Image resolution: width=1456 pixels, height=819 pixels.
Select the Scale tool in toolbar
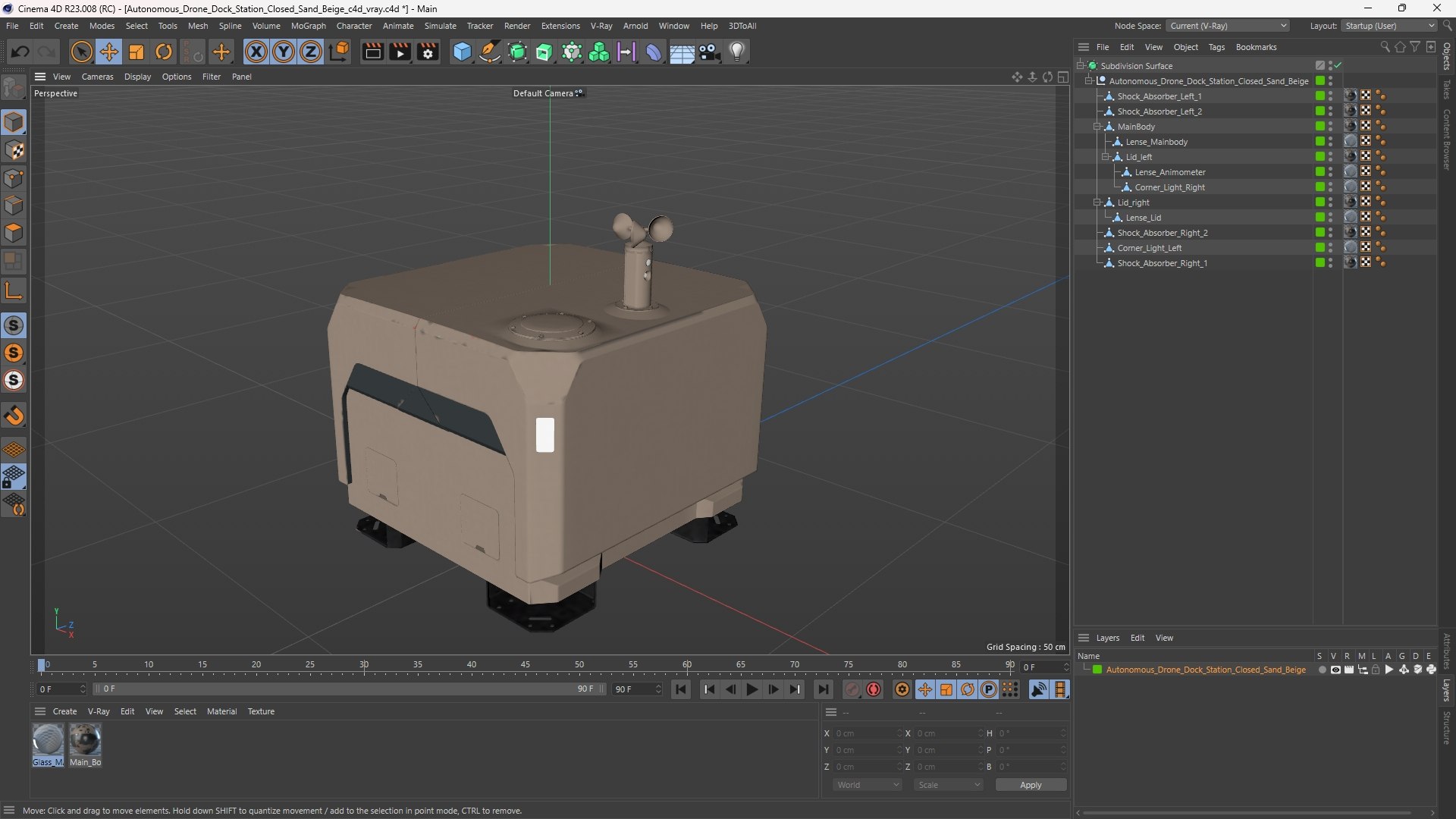[136, 52]
